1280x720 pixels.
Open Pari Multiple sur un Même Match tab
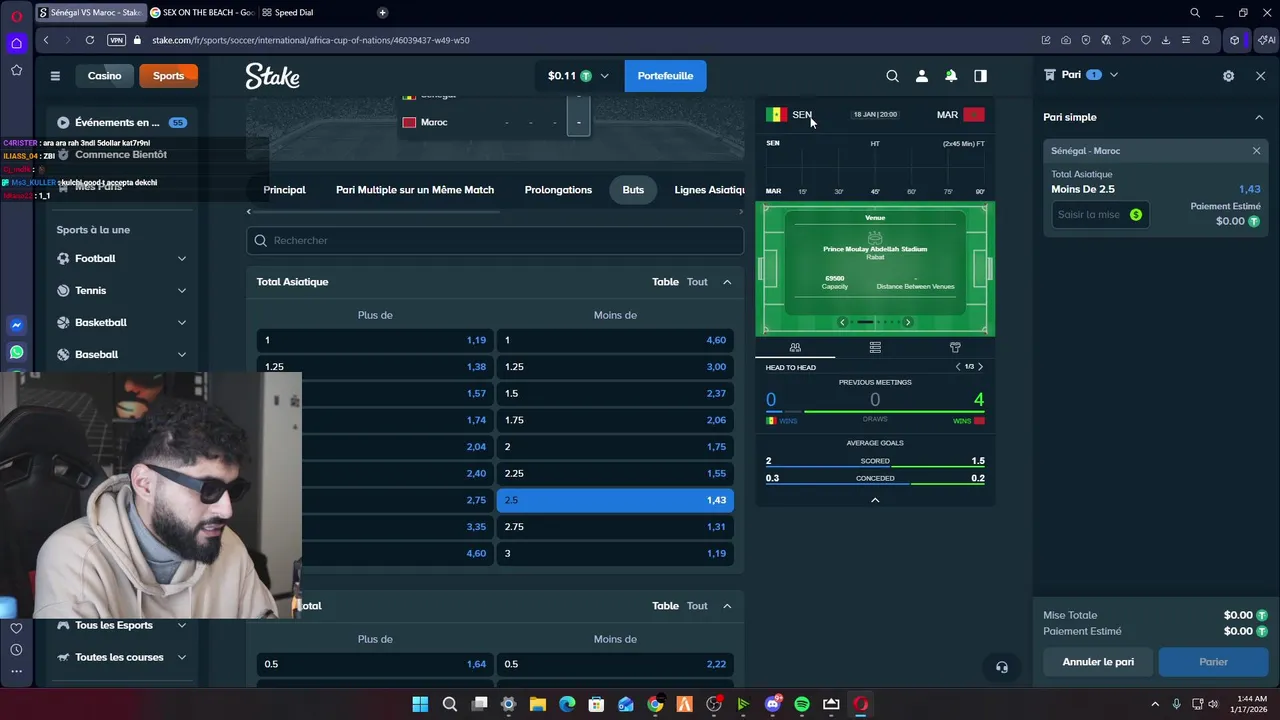[415, 190]
